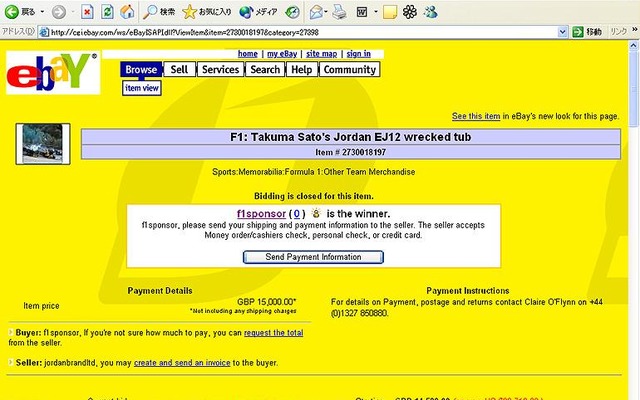Click the Item # 2730018197 text
This screenshot has width=640, height=400.
tap(351, 152)
